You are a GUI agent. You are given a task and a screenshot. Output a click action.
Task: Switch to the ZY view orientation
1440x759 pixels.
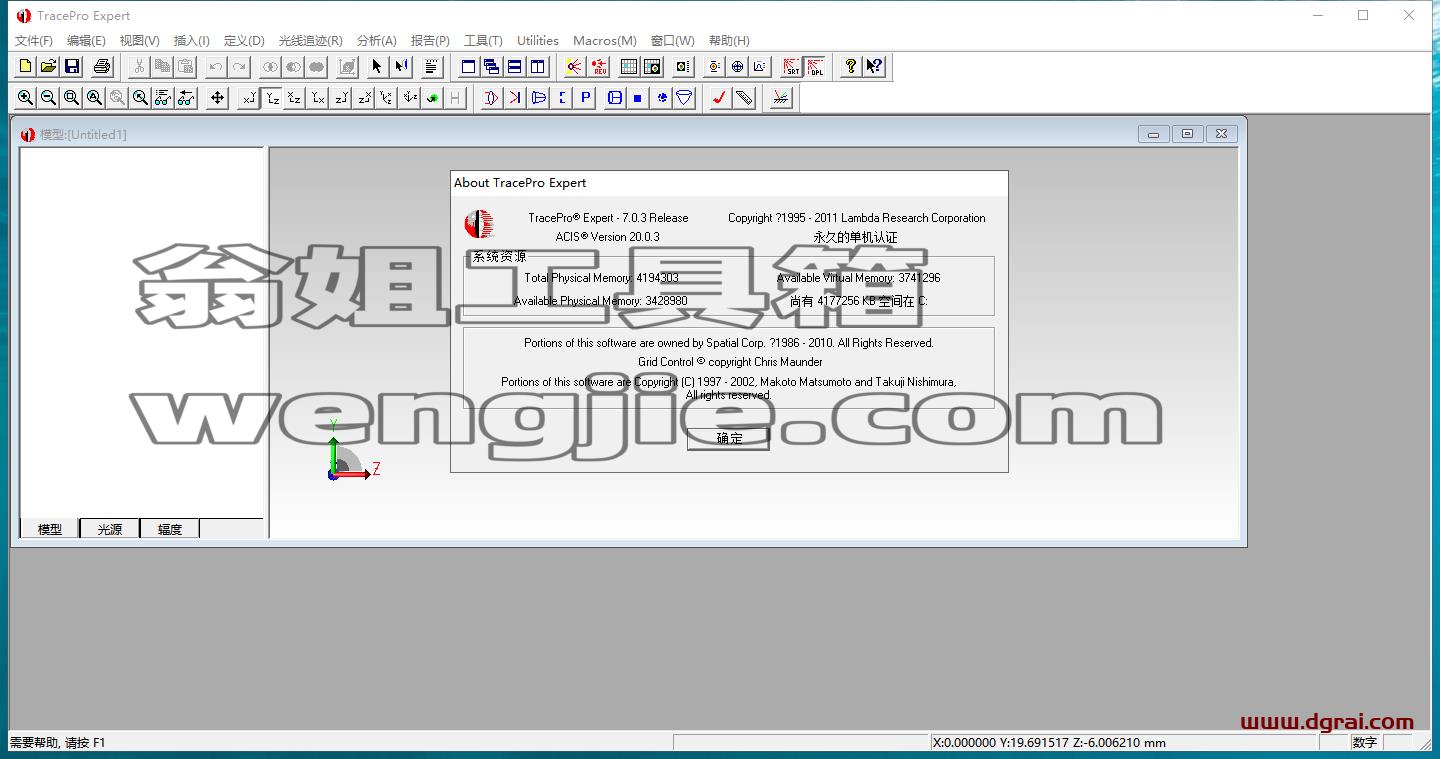pos(341,98)
